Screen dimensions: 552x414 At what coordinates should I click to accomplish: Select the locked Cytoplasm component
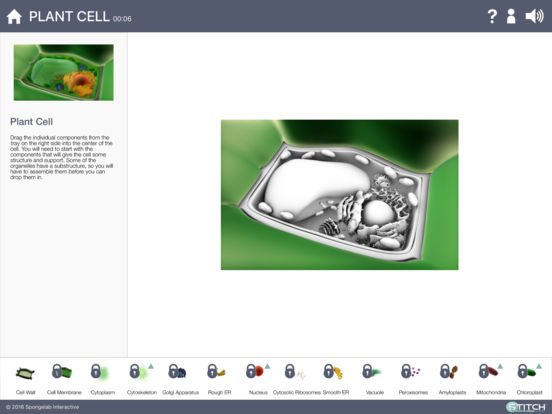click(x=100, y=372)
